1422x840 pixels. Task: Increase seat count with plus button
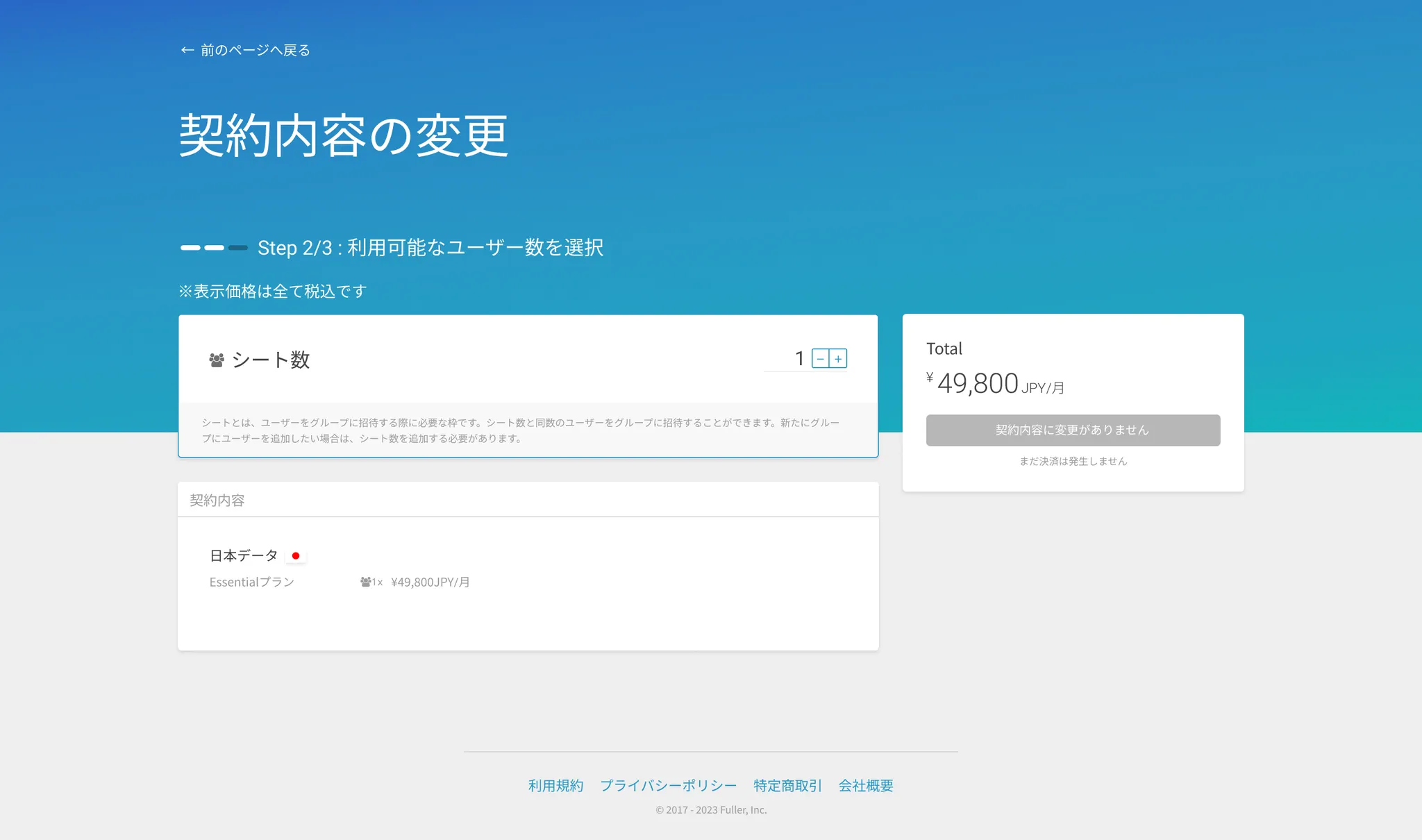pos(838,359)
